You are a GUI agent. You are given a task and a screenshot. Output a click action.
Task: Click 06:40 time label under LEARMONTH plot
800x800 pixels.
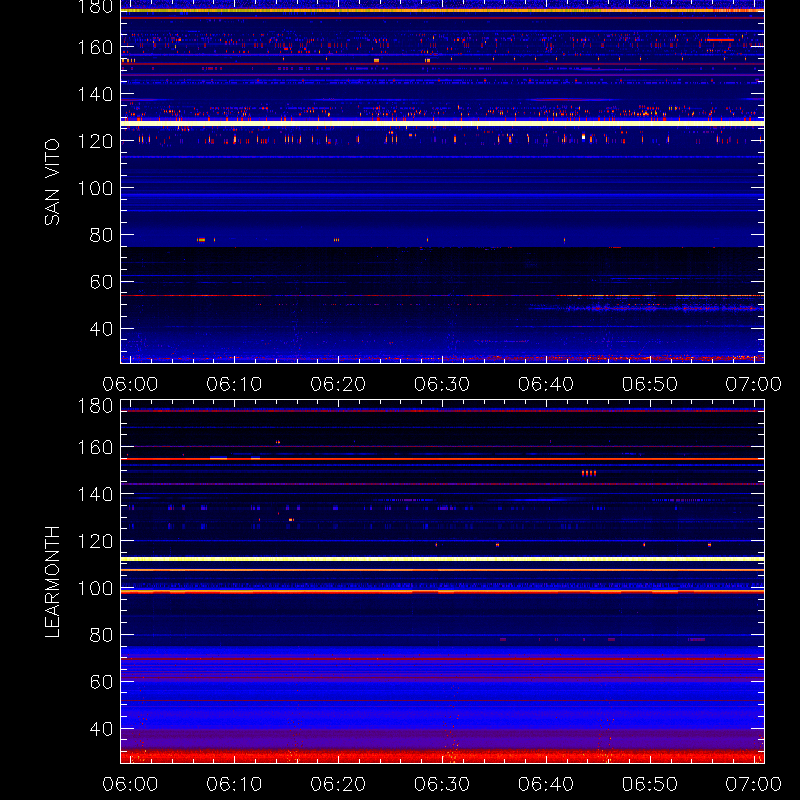coord(546,784)
